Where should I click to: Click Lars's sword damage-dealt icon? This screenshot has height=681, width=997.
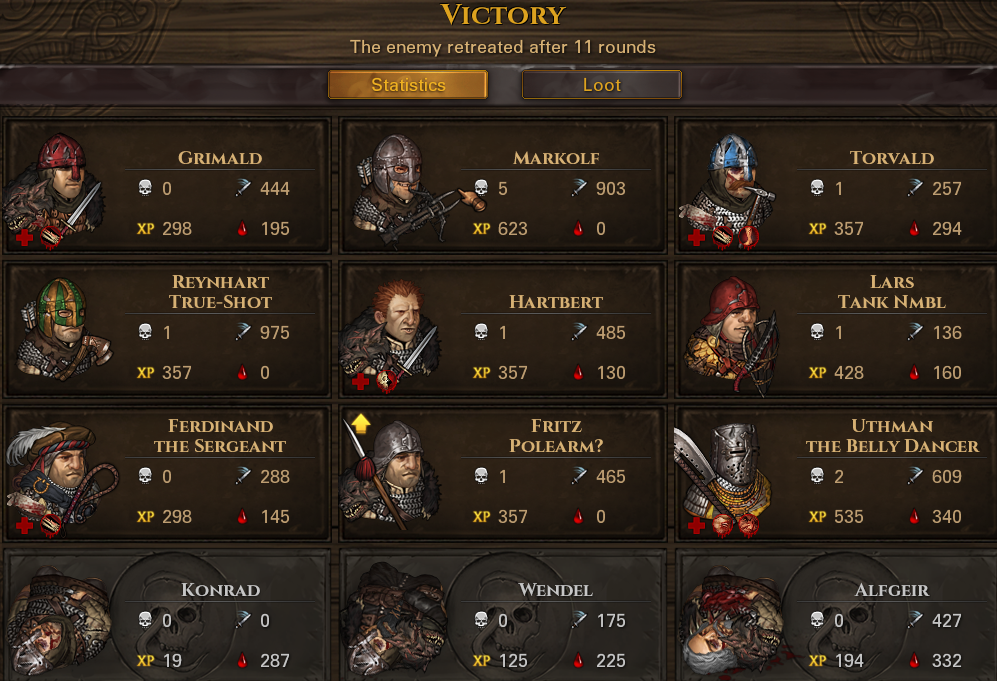tap(915, 331)
